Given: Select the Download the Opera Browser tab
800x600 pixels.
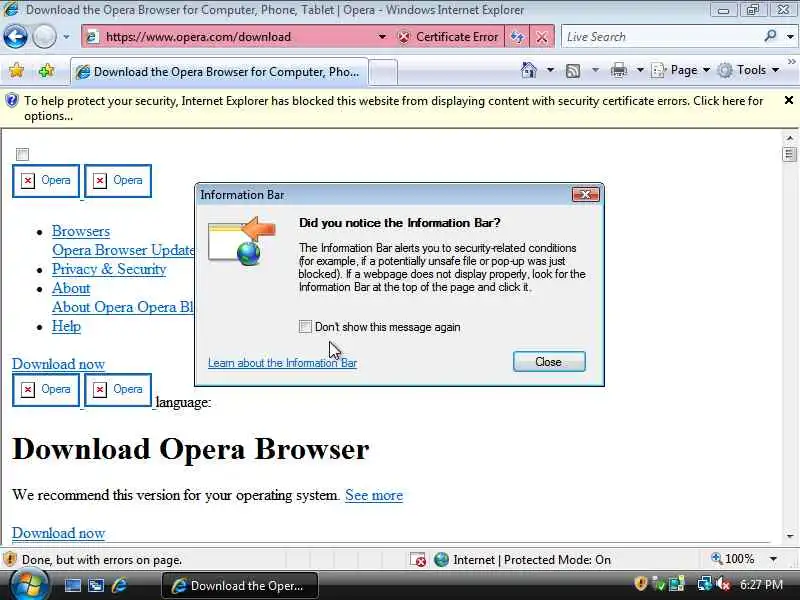Looking at the screenshot, I should pyautogui.click(x=219, y=72).
